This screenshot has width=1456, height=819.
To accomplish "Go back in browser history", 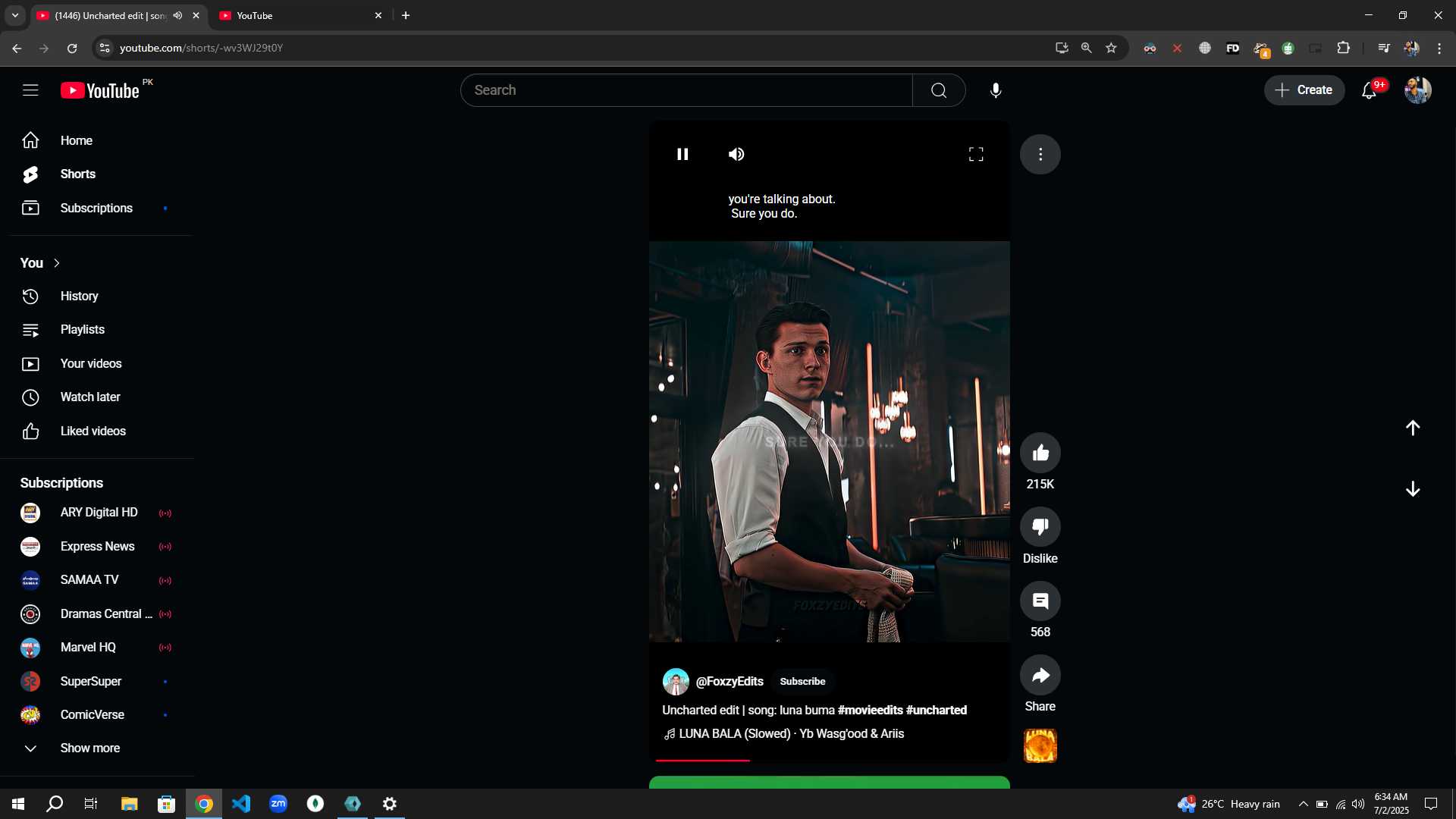I will [x=17, y=48].
